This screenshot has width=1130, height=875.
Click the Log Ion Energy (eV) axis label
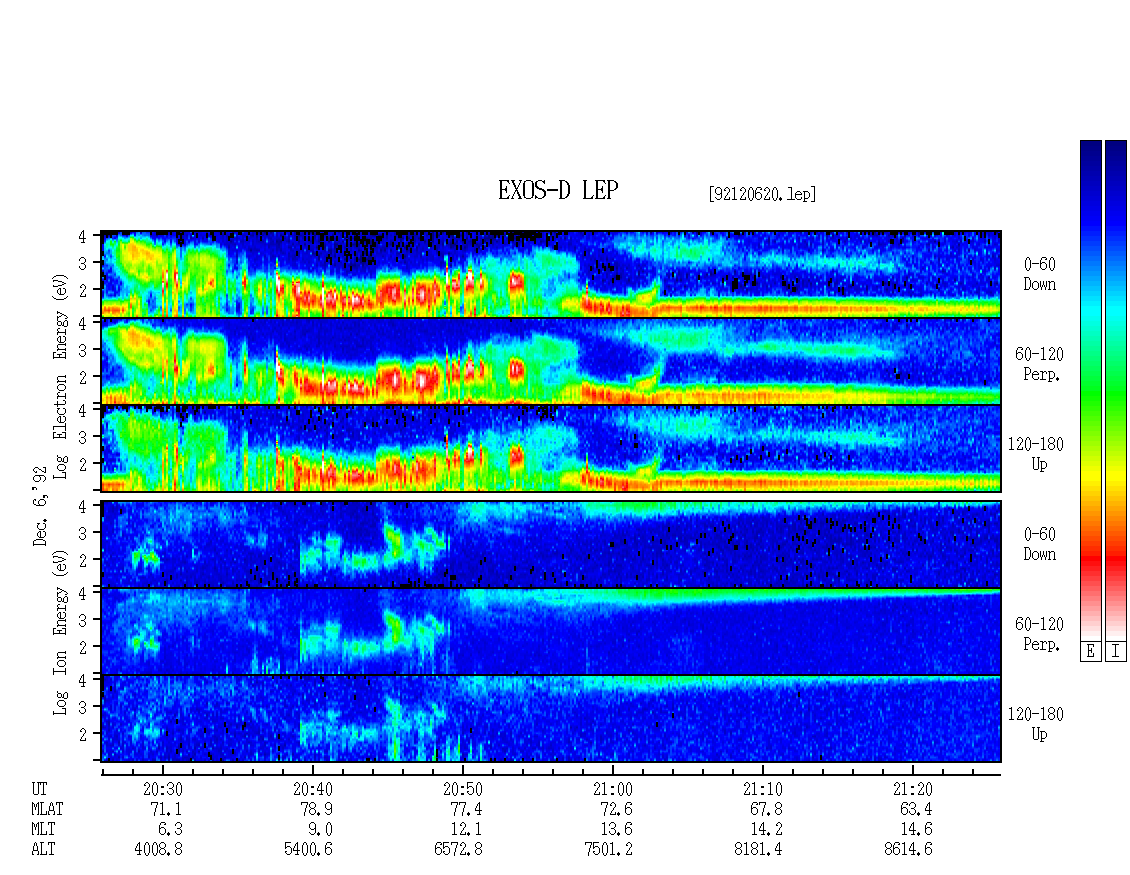click(60, 631)
